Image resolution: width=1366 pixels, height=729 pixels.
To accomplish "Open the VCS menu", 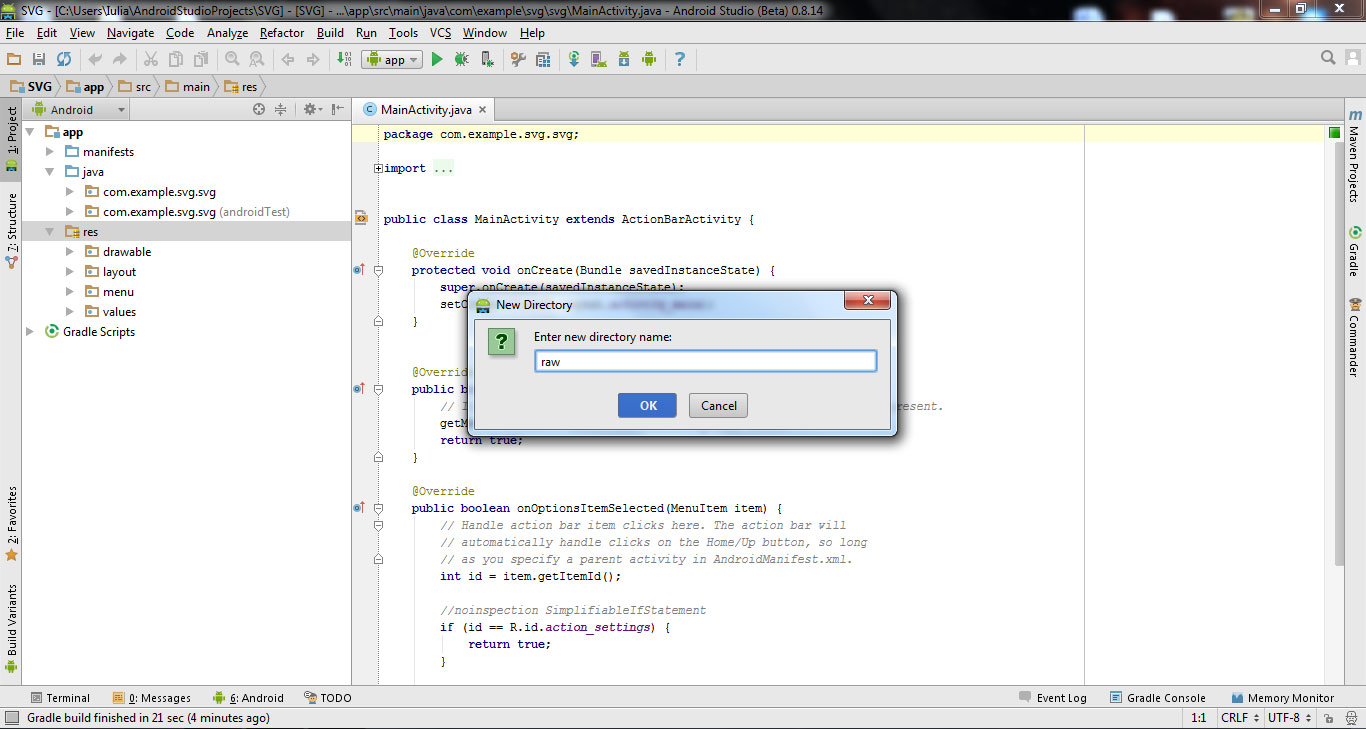I will pos(440,33).
